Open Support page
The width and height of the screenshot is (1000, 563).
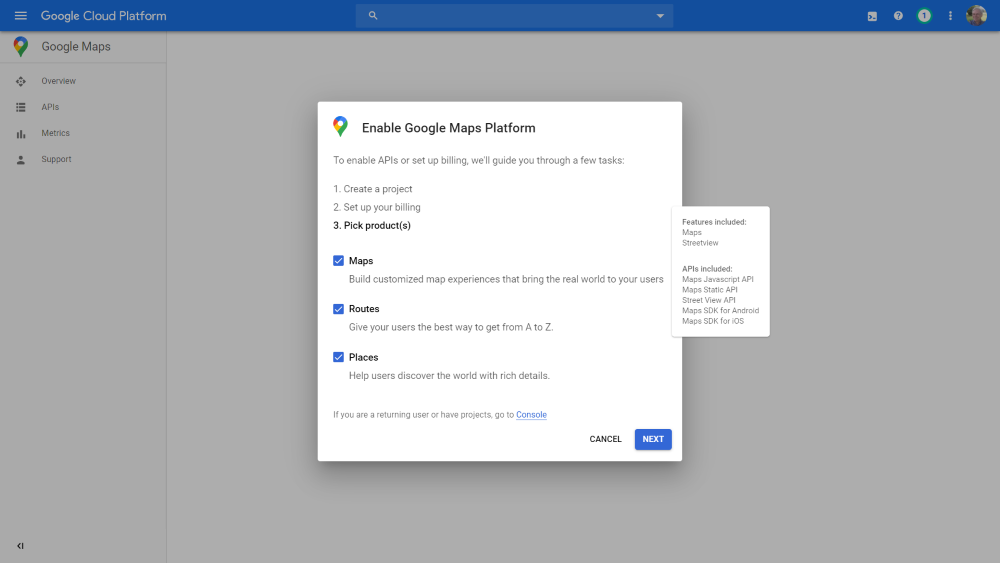point(56,159)
